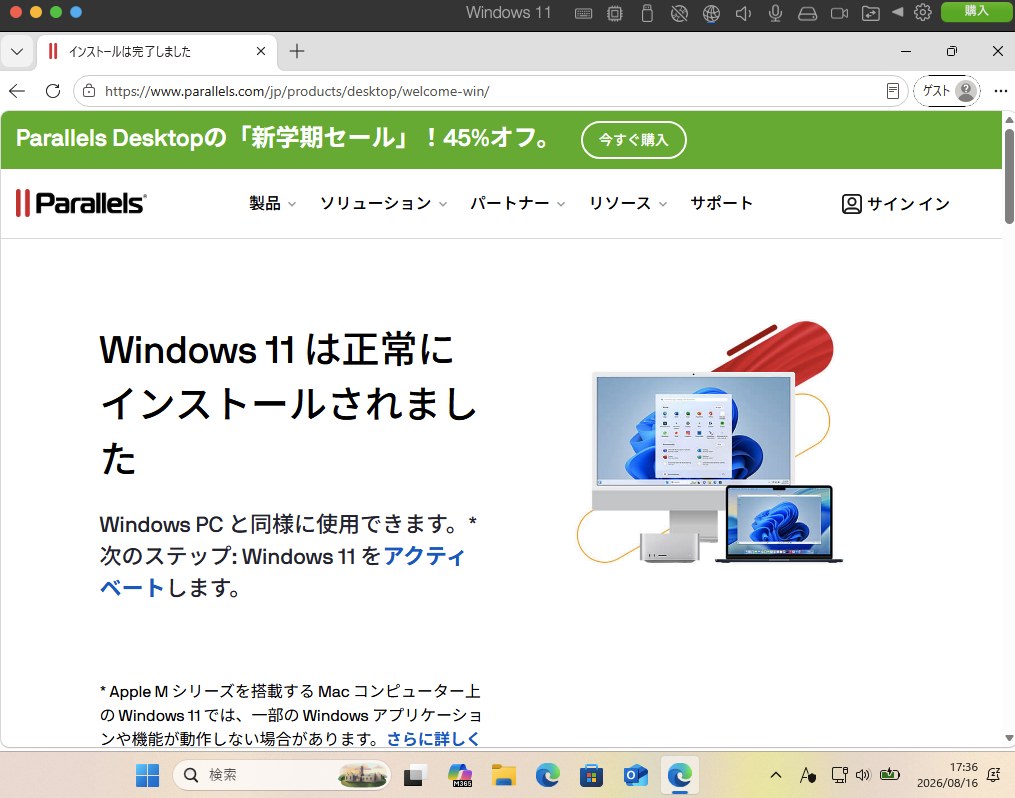Close the インストールは完了しました tab

point(261,50)
